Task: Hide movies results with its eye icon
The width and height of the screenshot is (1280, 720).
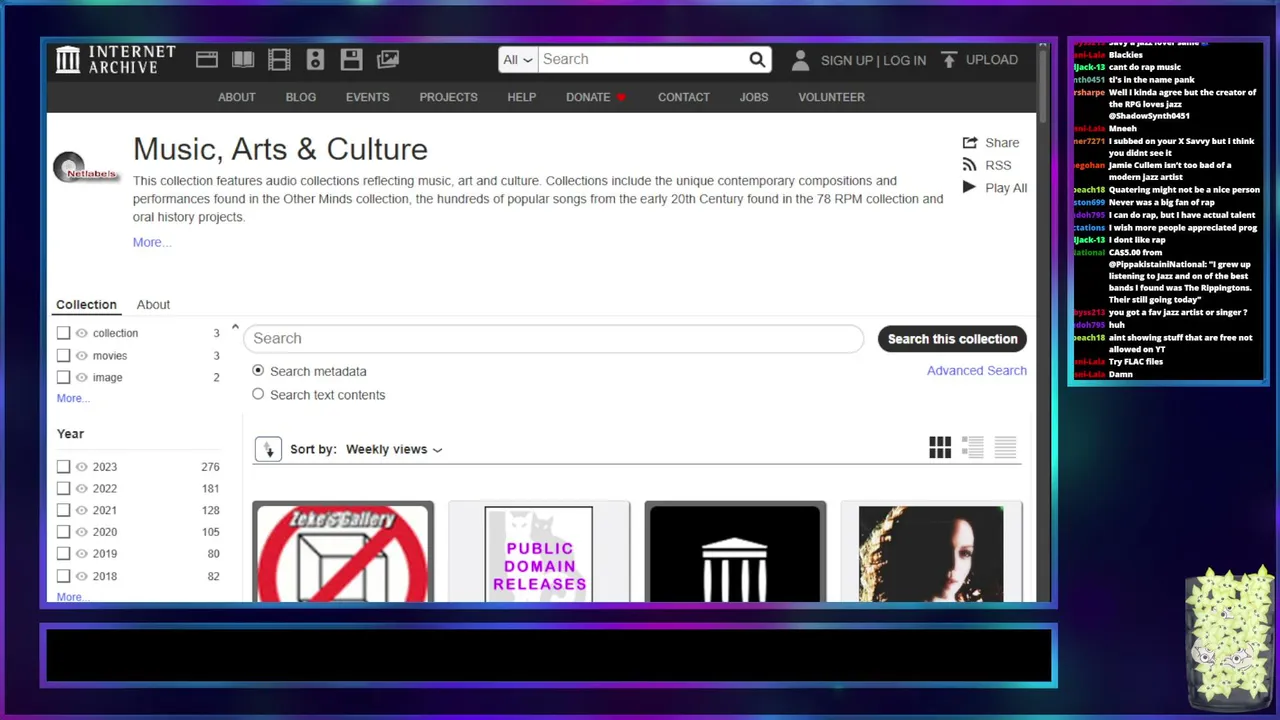Action: pos(82,355)
